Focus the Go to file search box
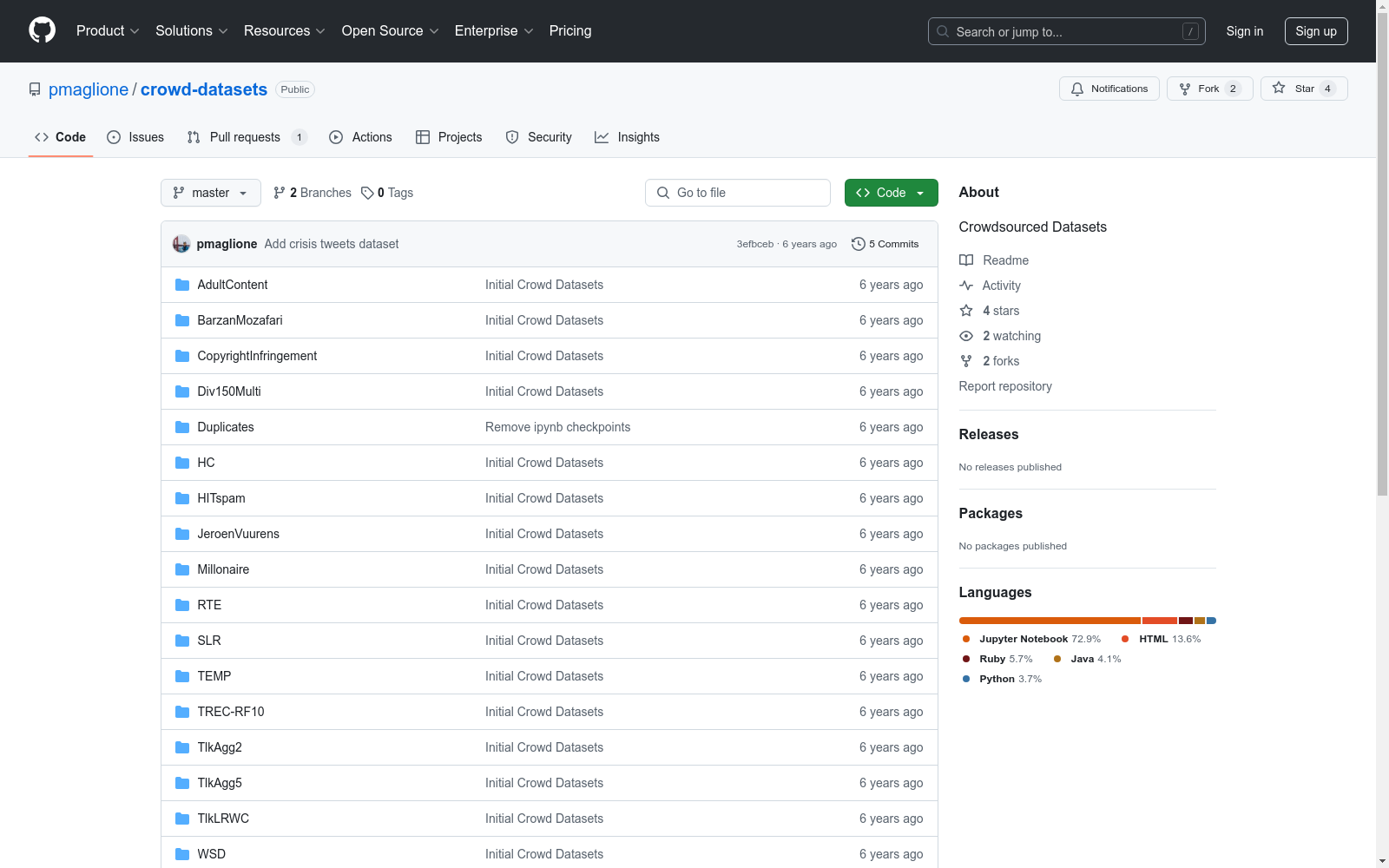Viewport: 1389px width, 868px height. pos(738,193)
